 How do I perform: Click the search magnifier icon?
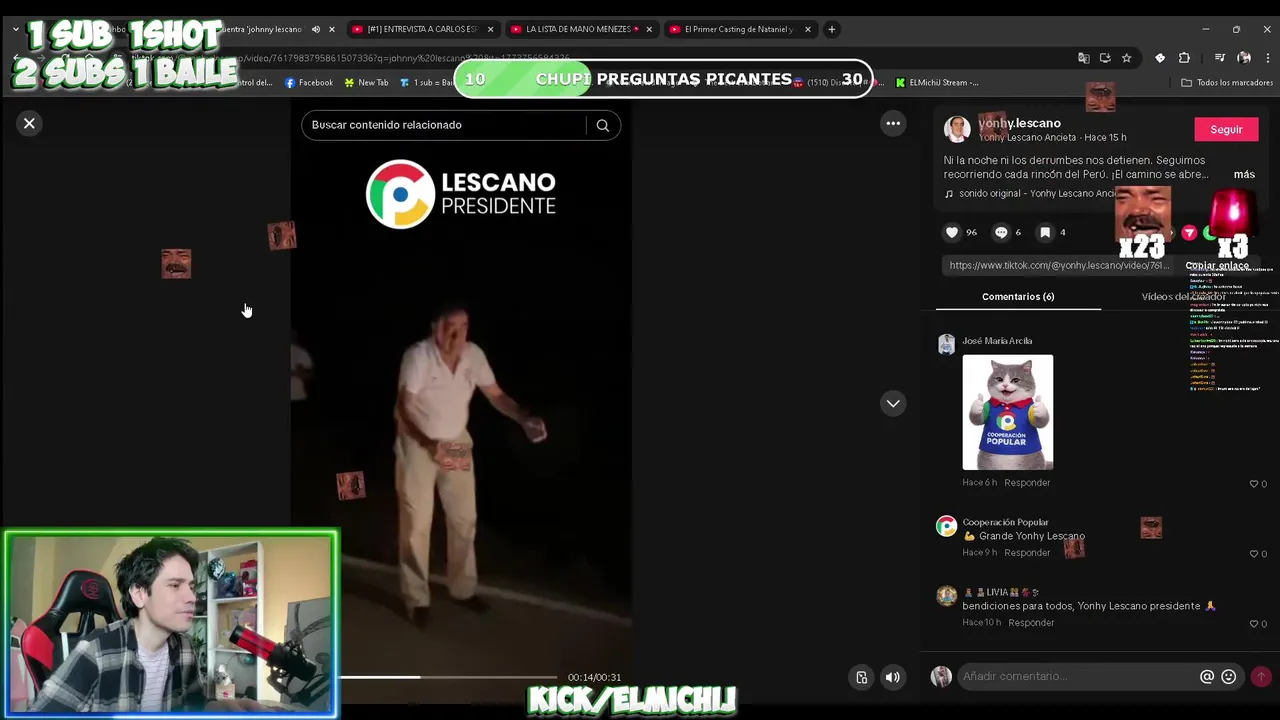pyautogui.click(x=602, y=125)
